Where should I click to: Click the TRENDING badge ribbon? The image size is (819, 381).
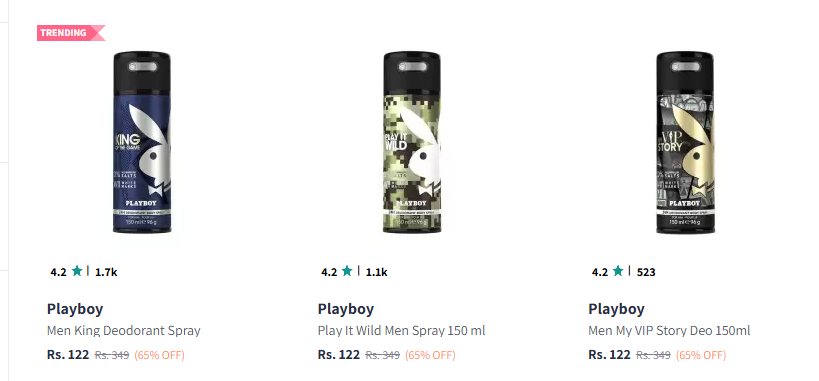click(x=71, y=33)
